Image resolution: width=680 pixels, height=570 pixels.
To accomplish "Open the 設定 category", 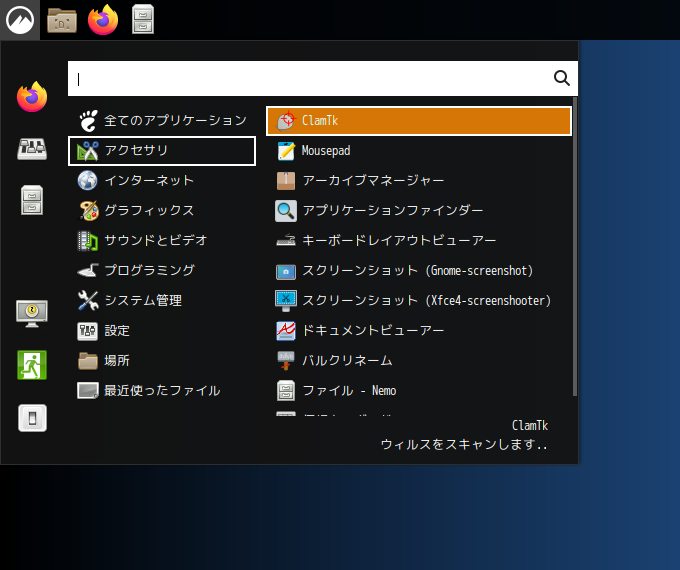I will tap(162, 331).
